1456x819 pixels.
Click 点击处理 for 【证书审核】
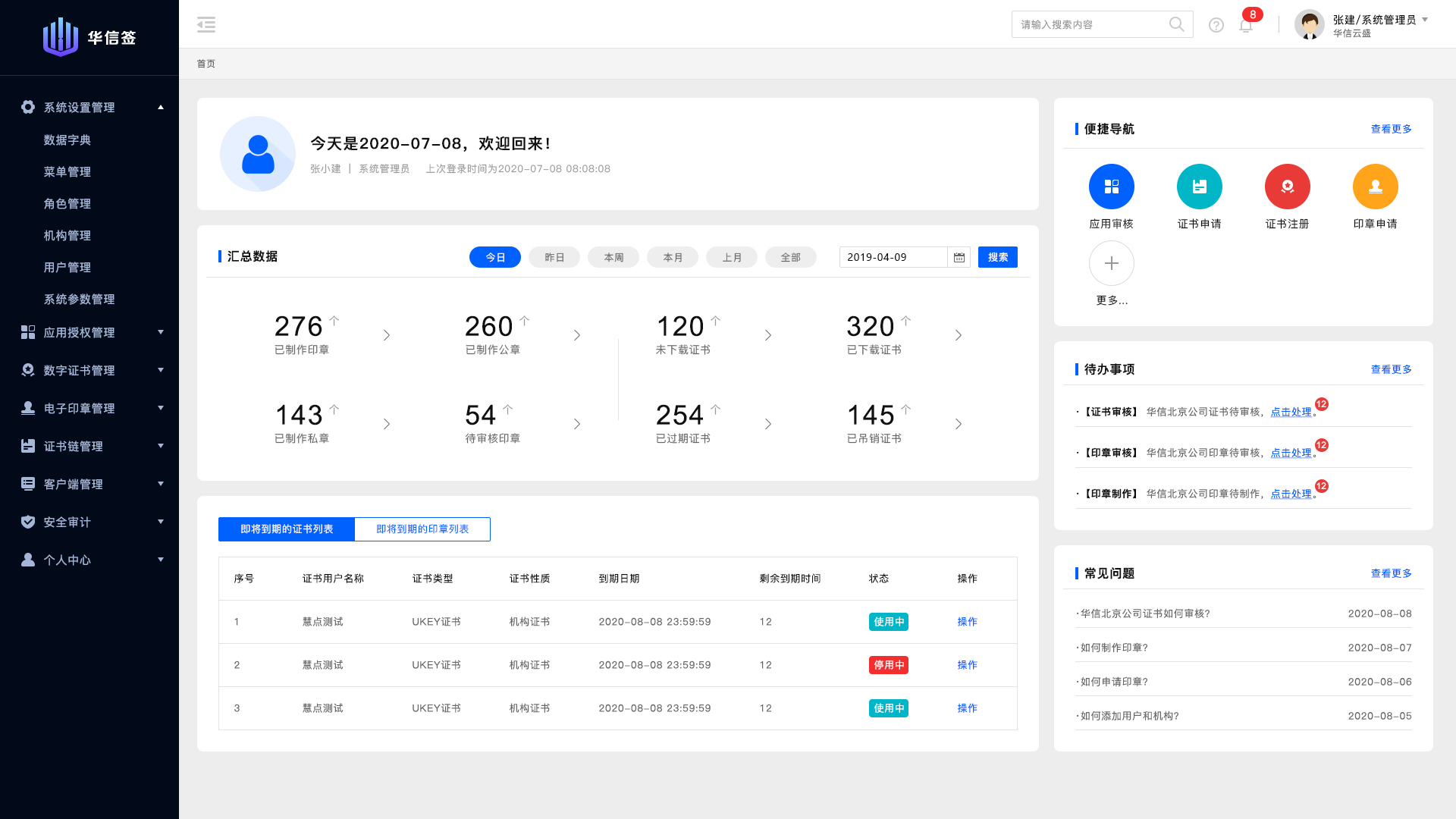pos(1291,412)
